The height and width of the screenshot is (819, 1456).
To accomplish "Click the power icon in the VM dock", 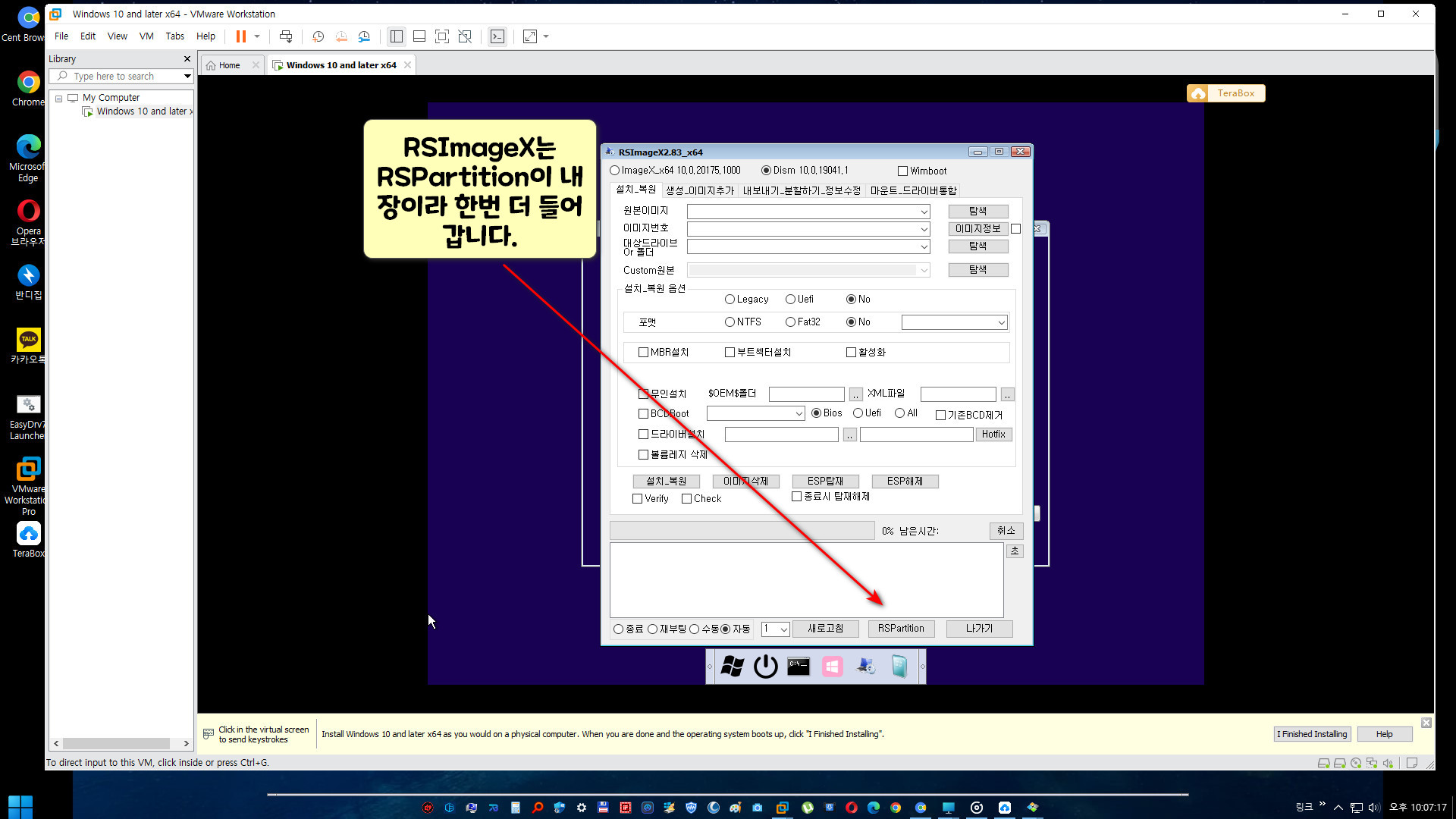I will coord(765,667).
